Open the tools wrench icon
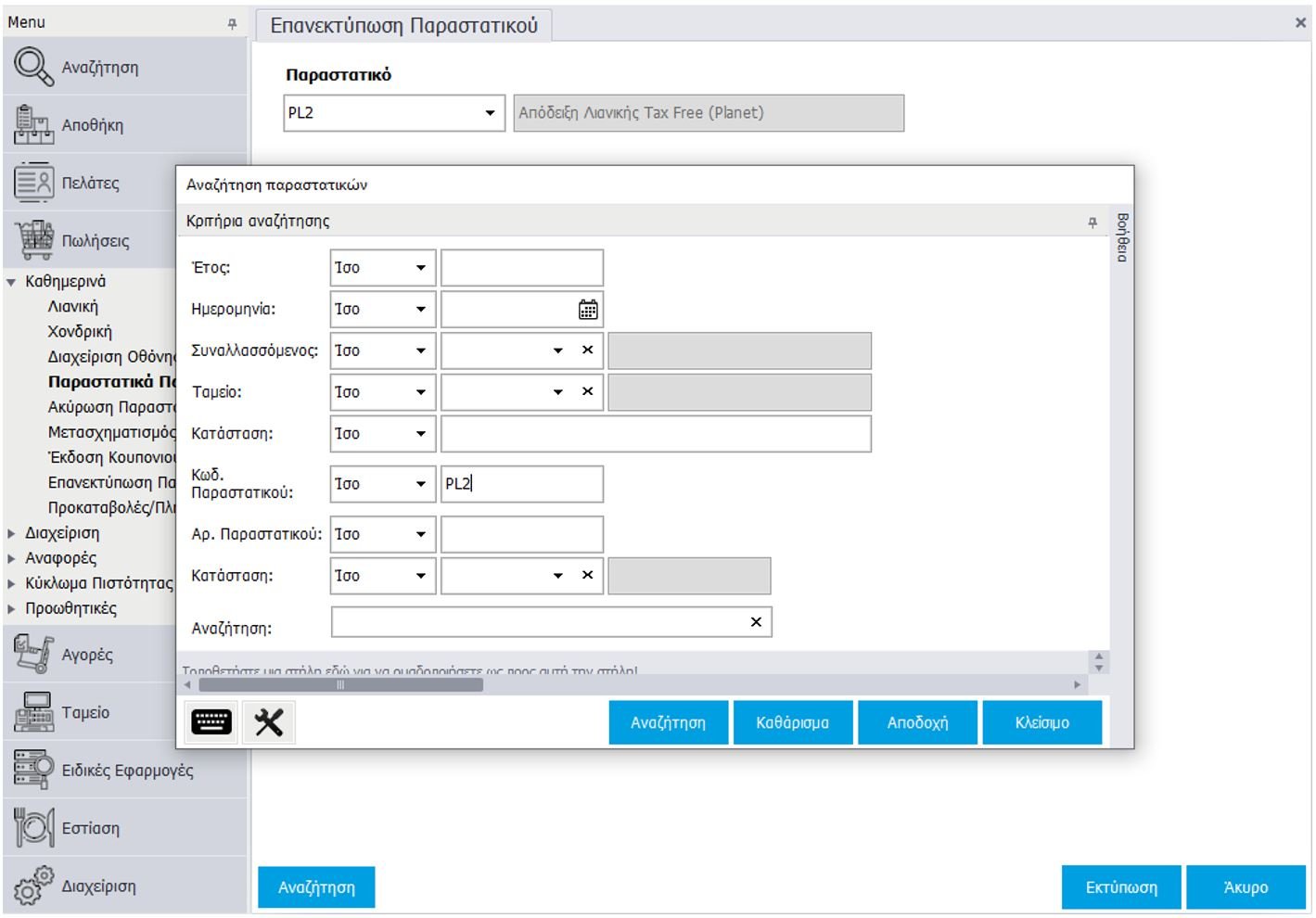This screenshot has width=1316, height=918. (269, 722)
